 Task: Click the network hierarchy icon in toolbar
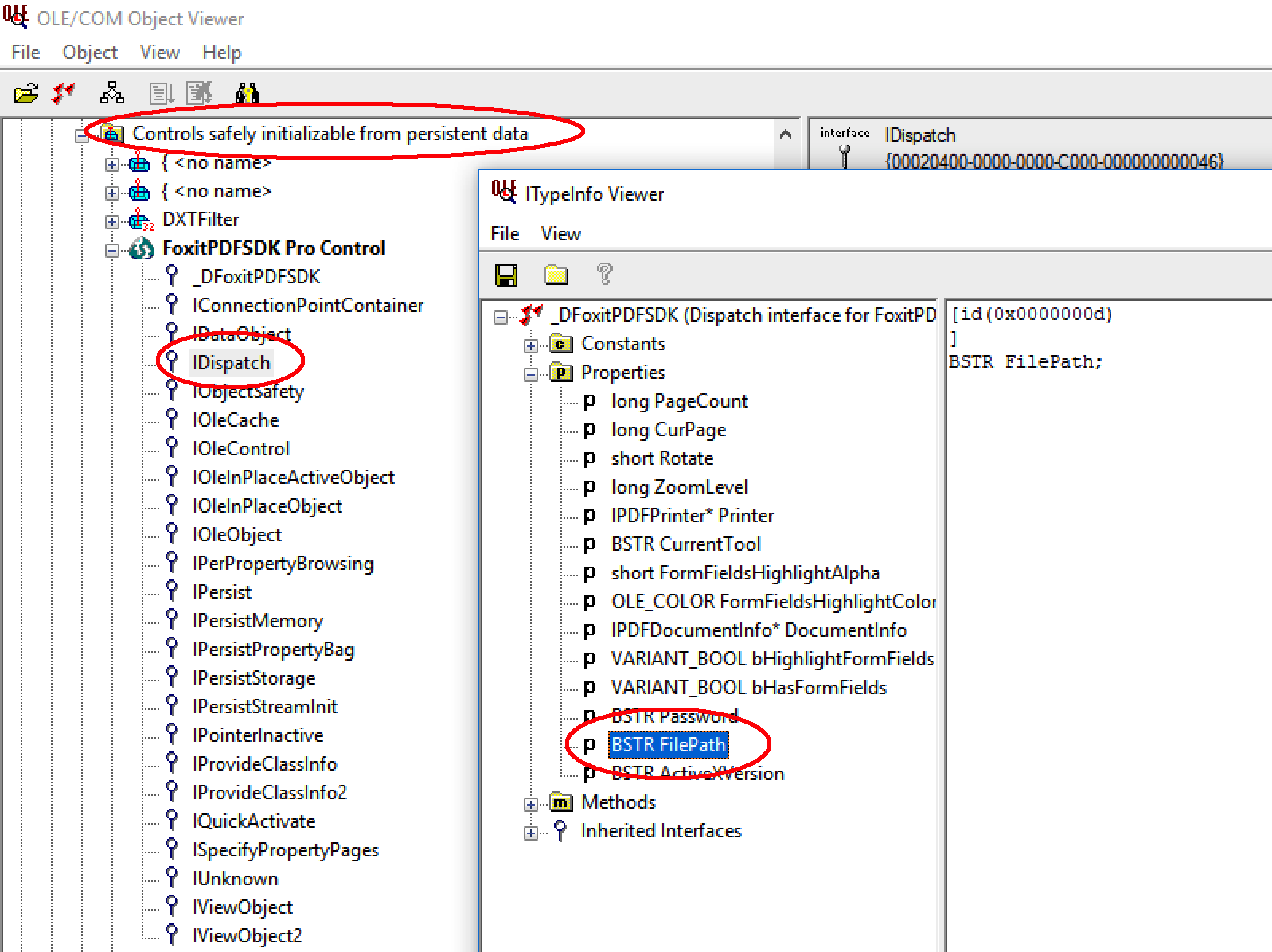point(112,94)
